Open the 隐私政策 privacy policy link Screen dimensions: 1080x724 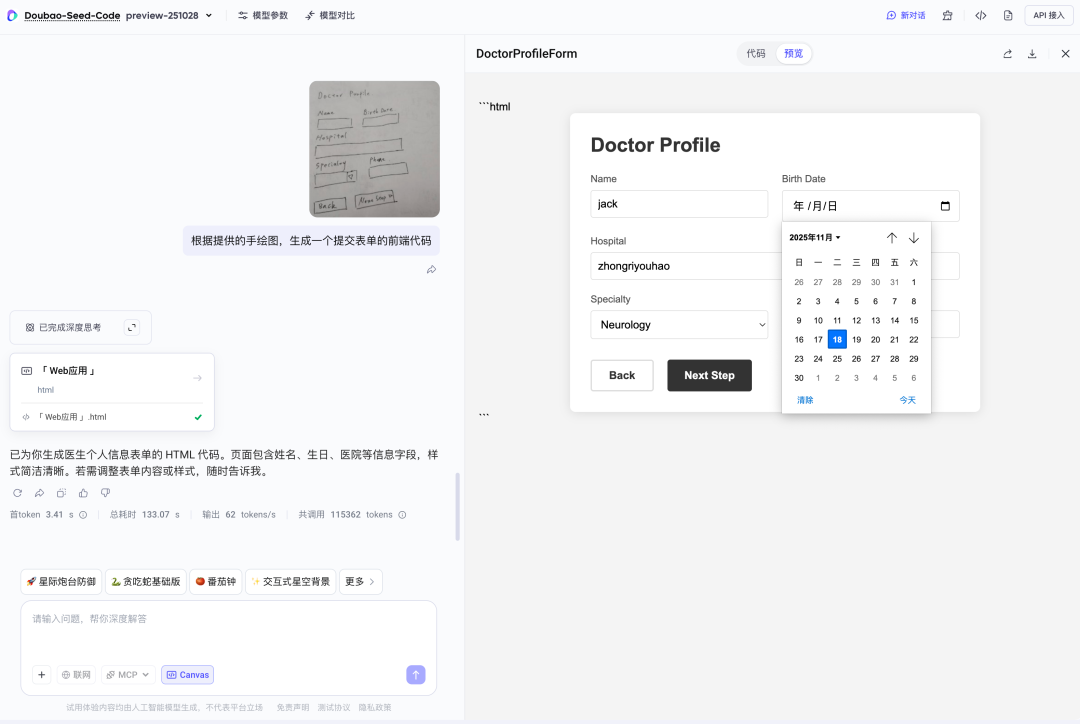click(x=375, y=707)
